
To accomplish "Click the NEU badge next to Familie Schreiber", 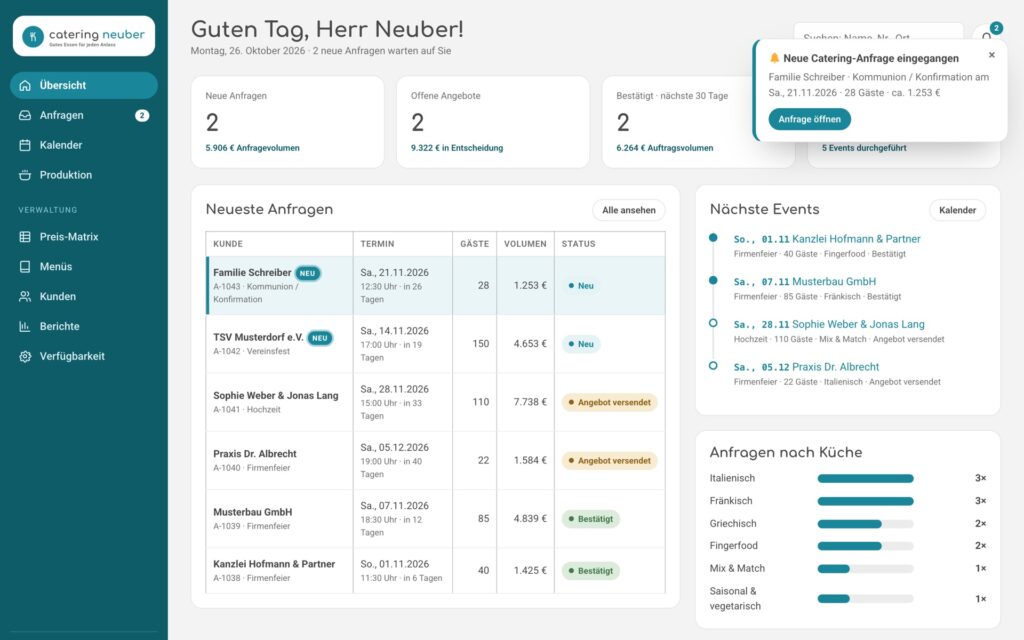I will pyautogui.click(x=308, y=274).
